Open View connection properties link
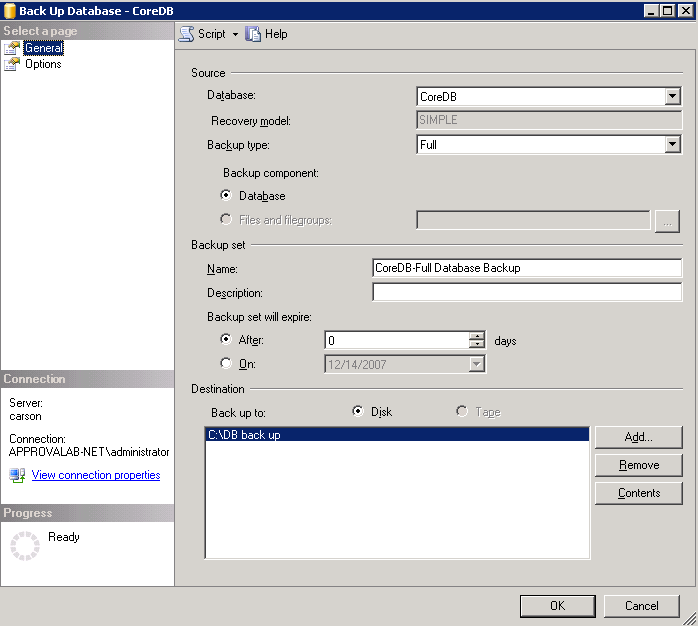Image resolution: width=698 pixels, height=626 pixels. (x=96, y=475)
